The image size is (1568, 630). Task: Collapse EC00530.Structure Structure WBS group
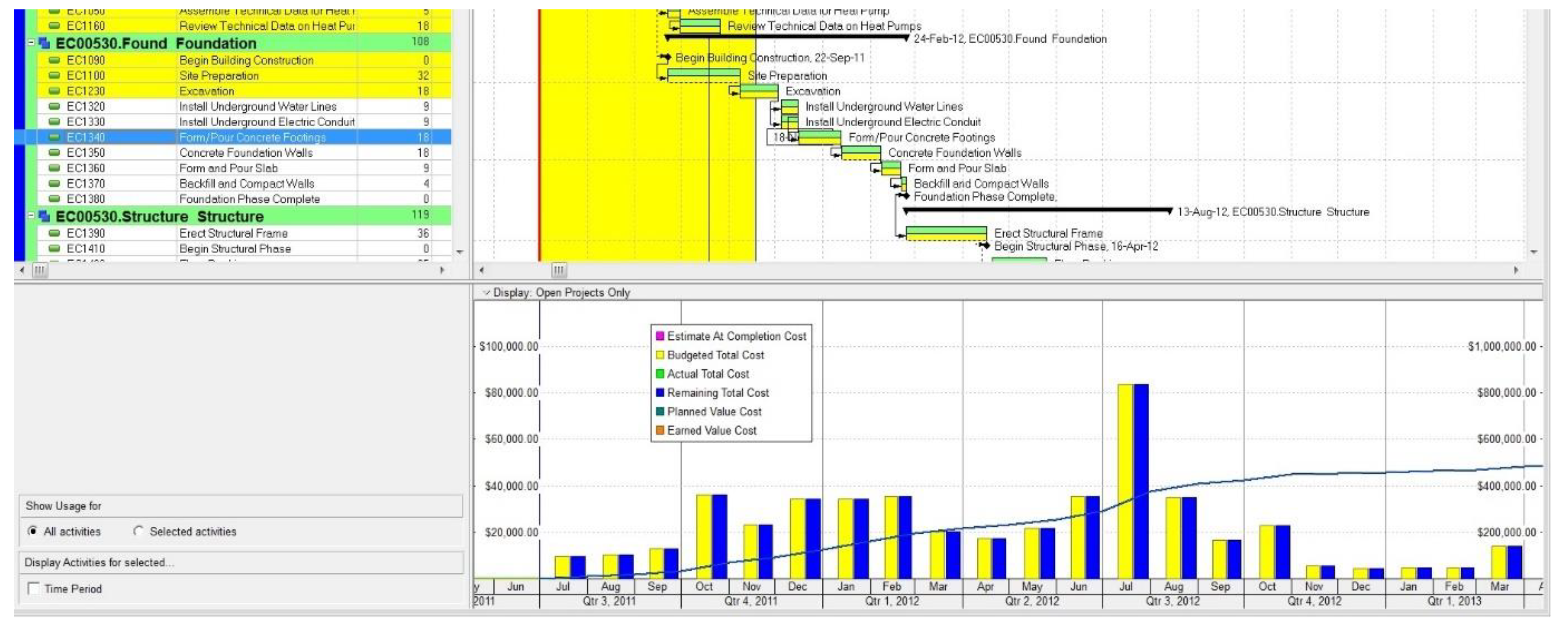click(x=31, y=216)
